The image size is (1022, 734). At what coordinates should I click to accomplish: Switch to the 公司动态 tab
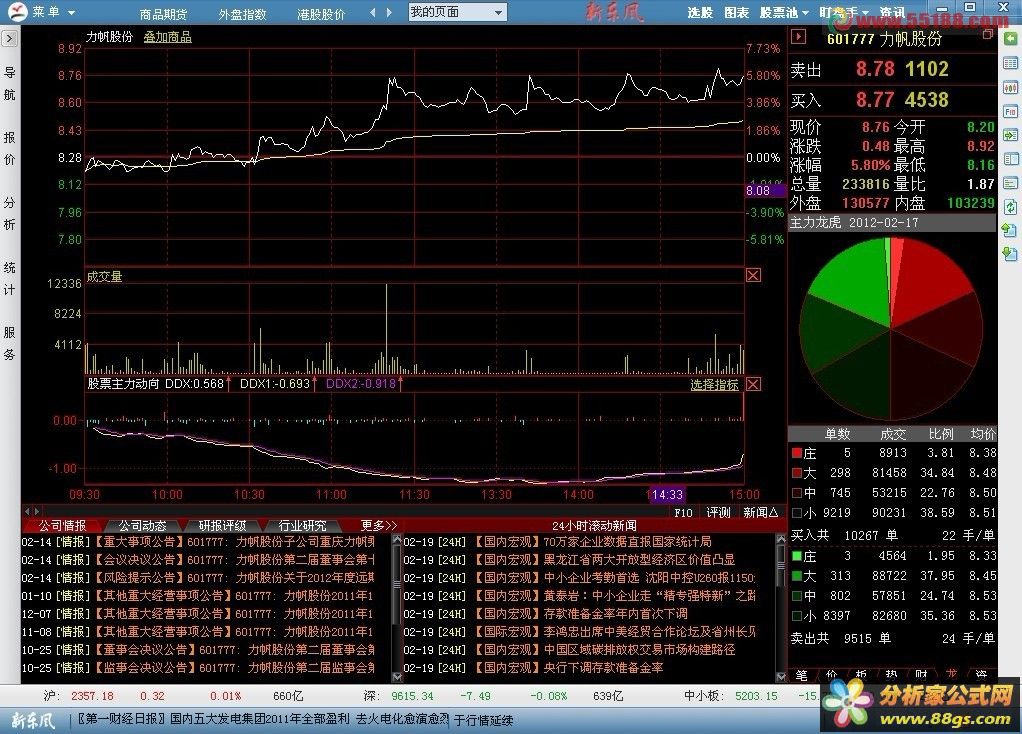(x=142, y=525)
